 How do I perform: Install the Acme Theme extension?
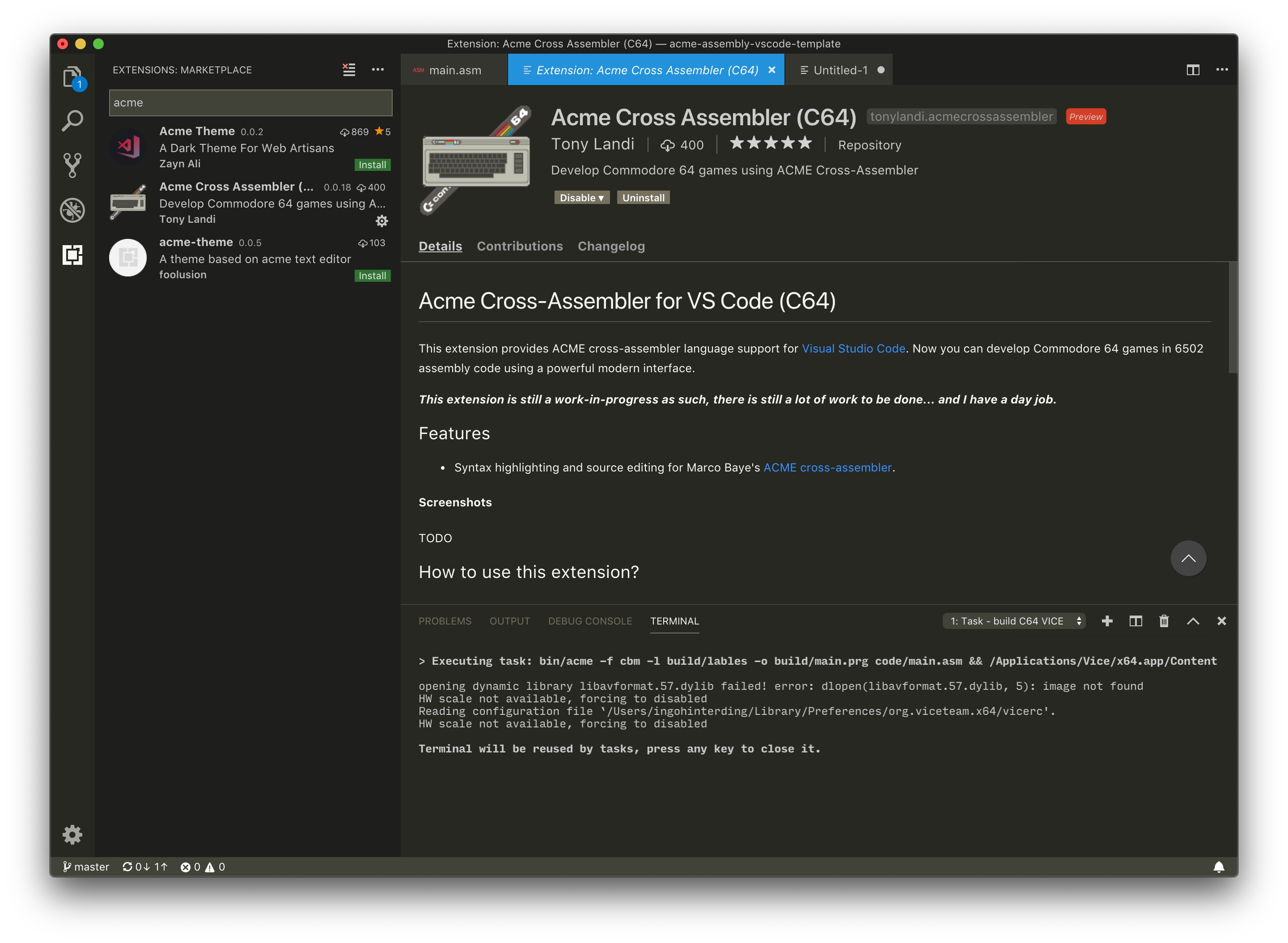pyautogui.click(x=372, y=165)
